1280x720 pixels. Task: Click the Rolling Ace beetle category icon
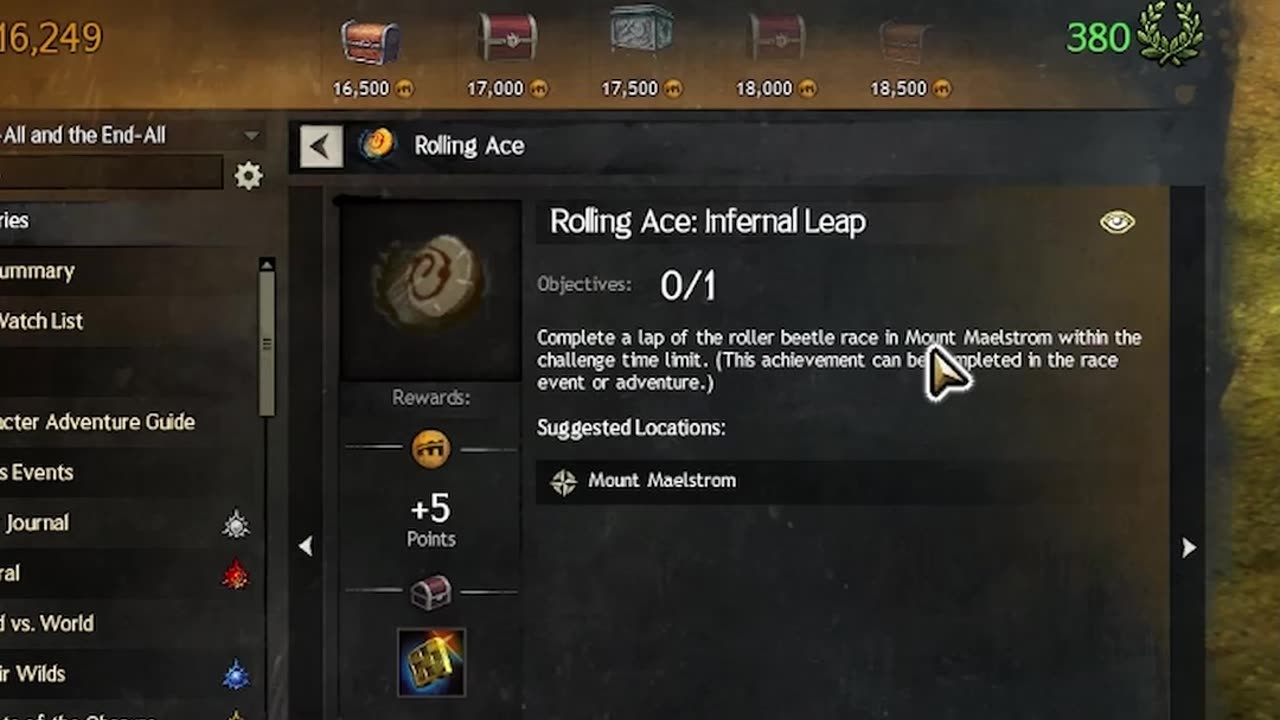click(x=378, y=145)
